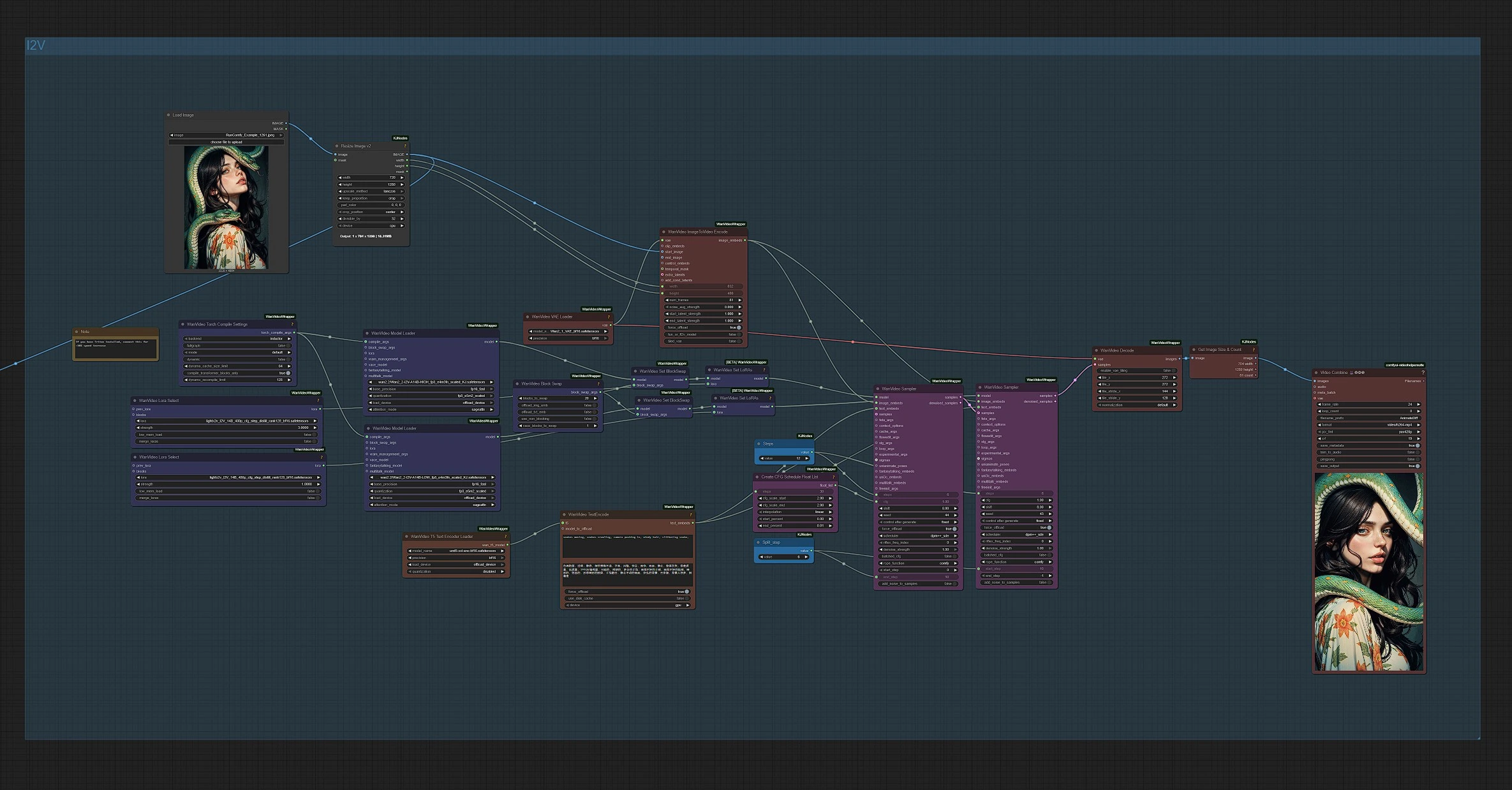
Task: Open the LOW noise Wan2.2 model file dropdown
Action: (432, 477)
